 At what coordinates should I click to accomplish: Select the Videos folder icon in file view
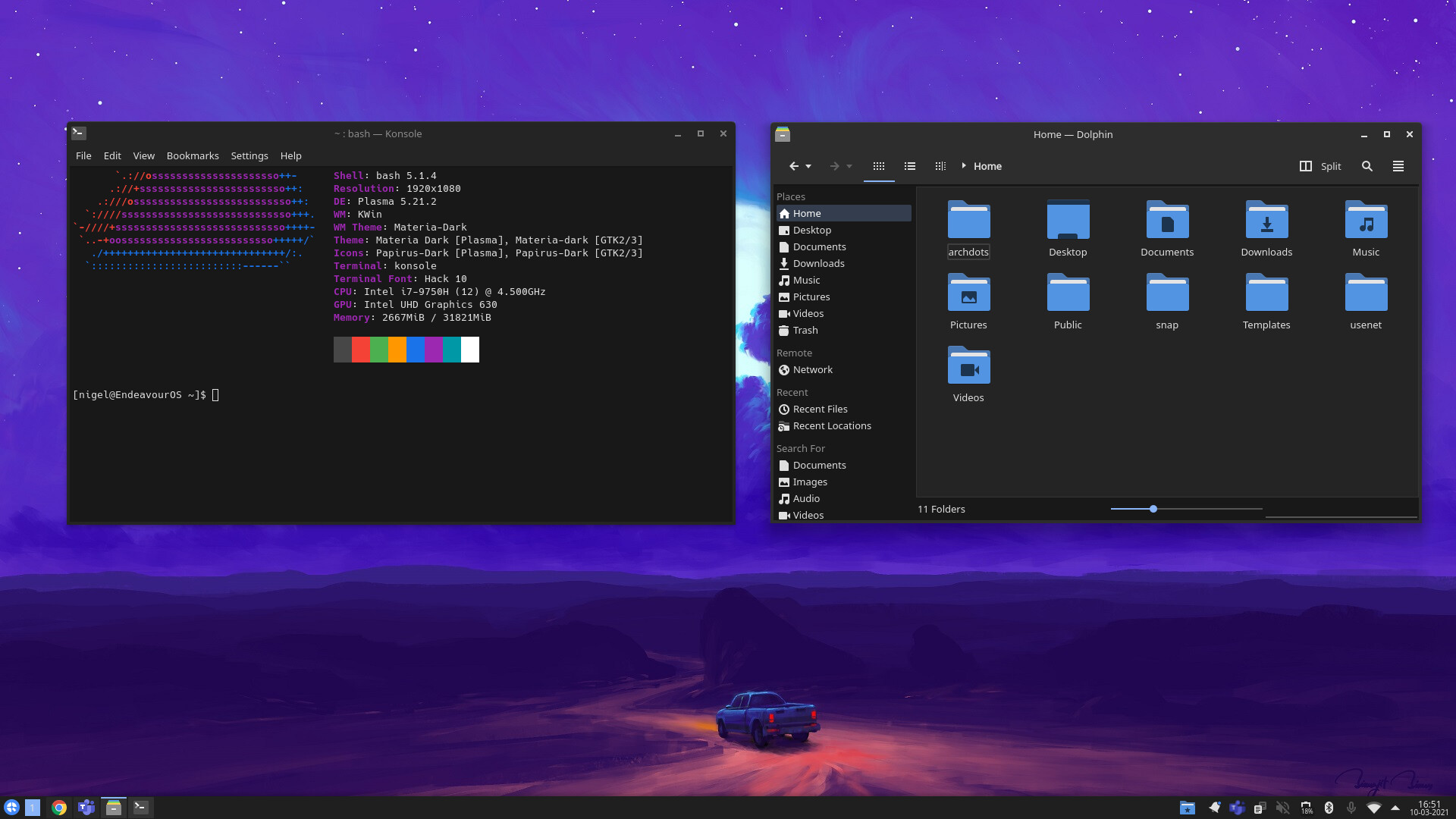968,366
